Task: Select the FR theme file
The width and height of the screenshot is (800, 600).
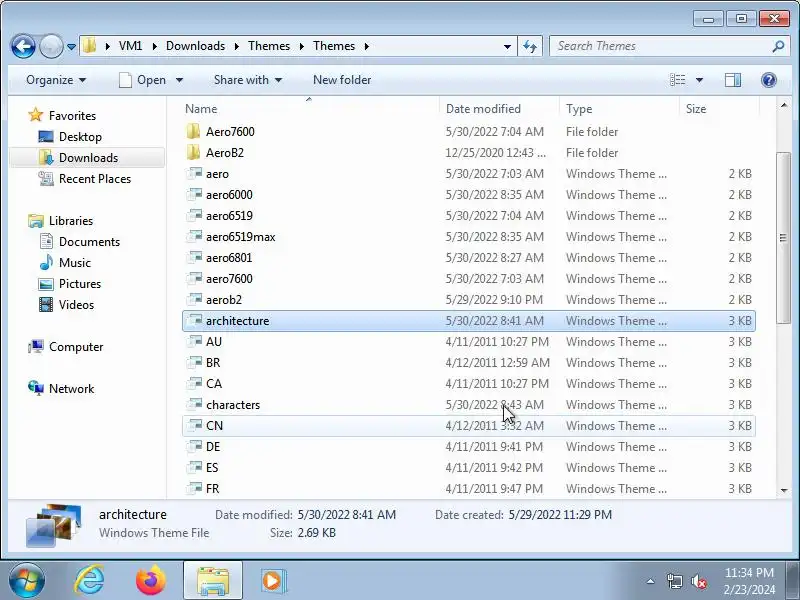Action: (x=212, y=488)
